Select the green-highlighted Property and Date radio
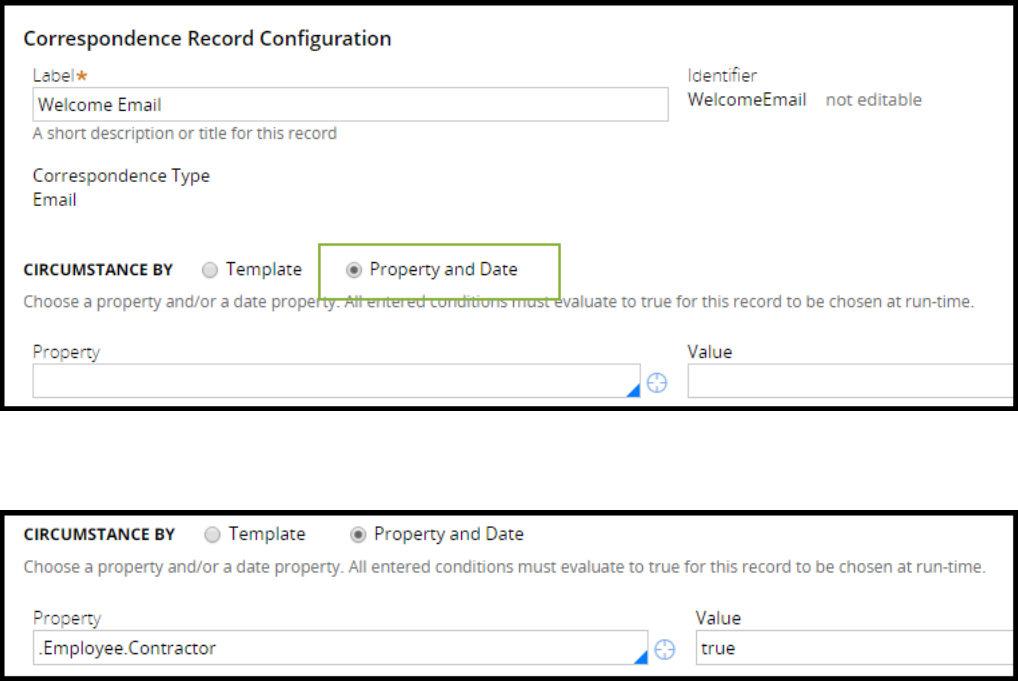The width and height of the screenshot is (1018, 681). click(354, 269)
